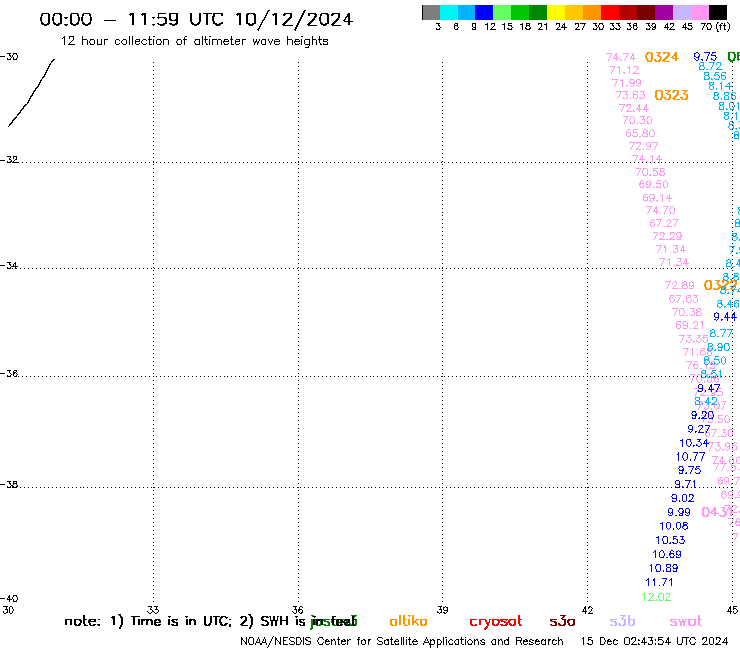Viewport: 740px width, 650px height.
Task: Click the "s3b" satellite legend label
Action: 622,621
